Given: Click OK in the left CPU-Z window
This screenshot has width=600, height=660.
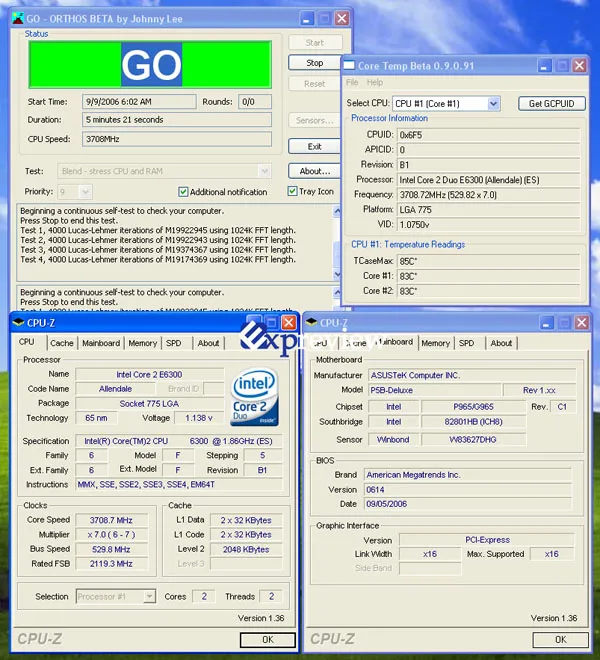Looking at the screenshot, I should (268, 640).
